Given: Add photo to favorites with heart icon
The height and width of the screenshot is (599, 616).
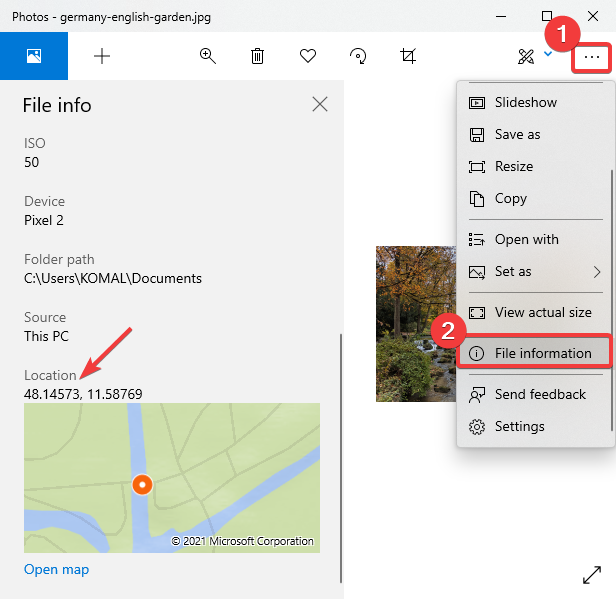Looking at the screenshot, I should pyautogui.click(x=308, y=56).
